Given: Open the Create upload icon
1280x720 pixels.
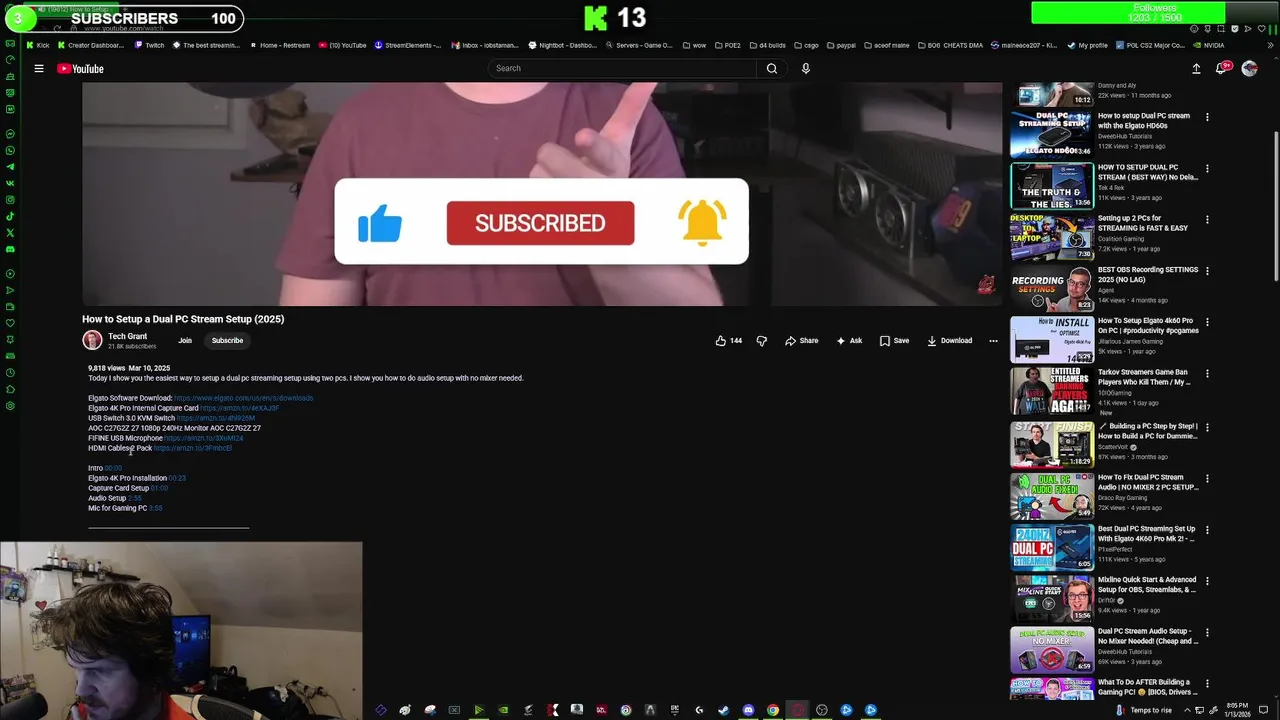Looking at the screenshot, I should click(x=1196, y=69).
